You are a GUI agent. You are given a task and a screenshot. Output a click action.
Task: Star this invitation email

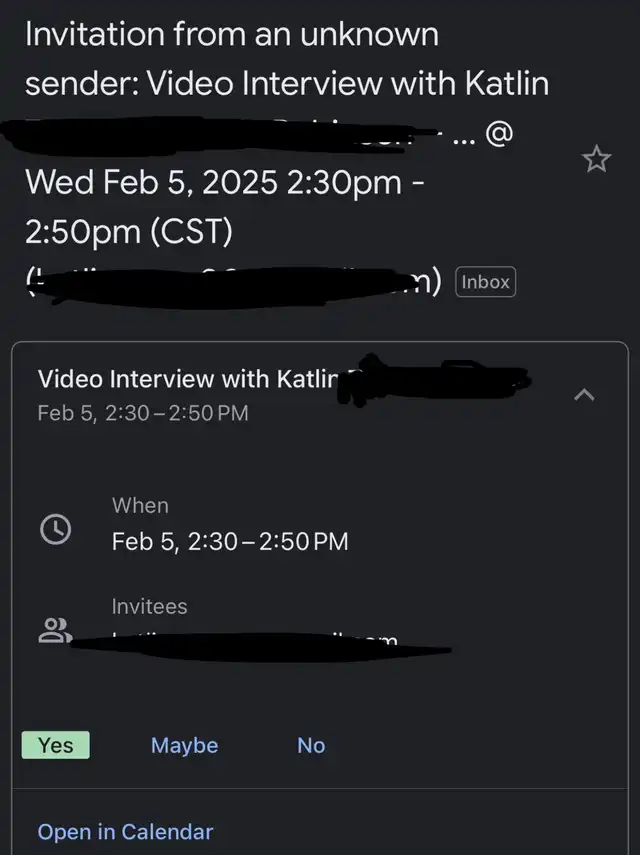[x=597, y=159]
